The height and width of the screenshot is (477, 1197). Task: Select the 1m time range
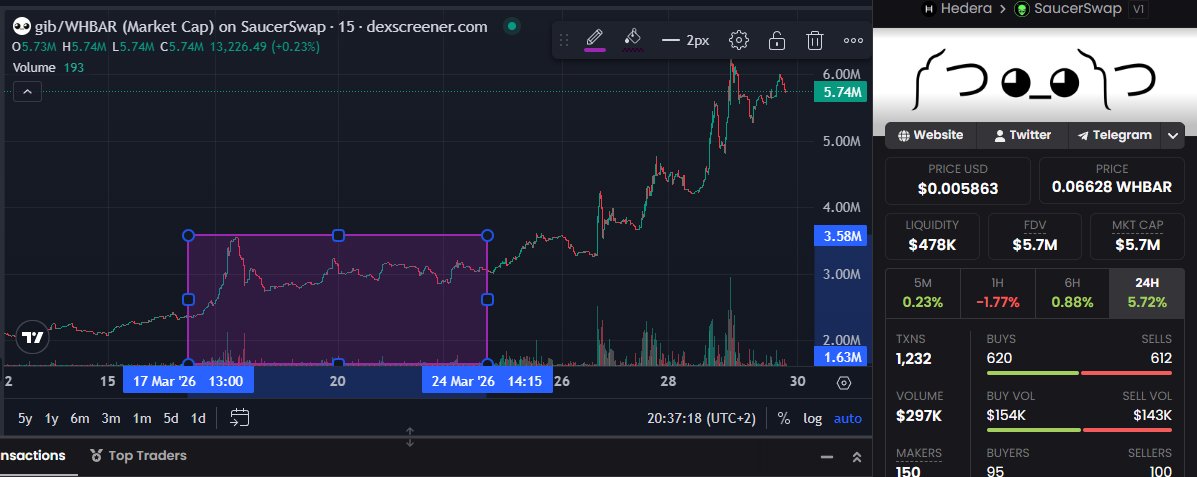tap(141, 418)
